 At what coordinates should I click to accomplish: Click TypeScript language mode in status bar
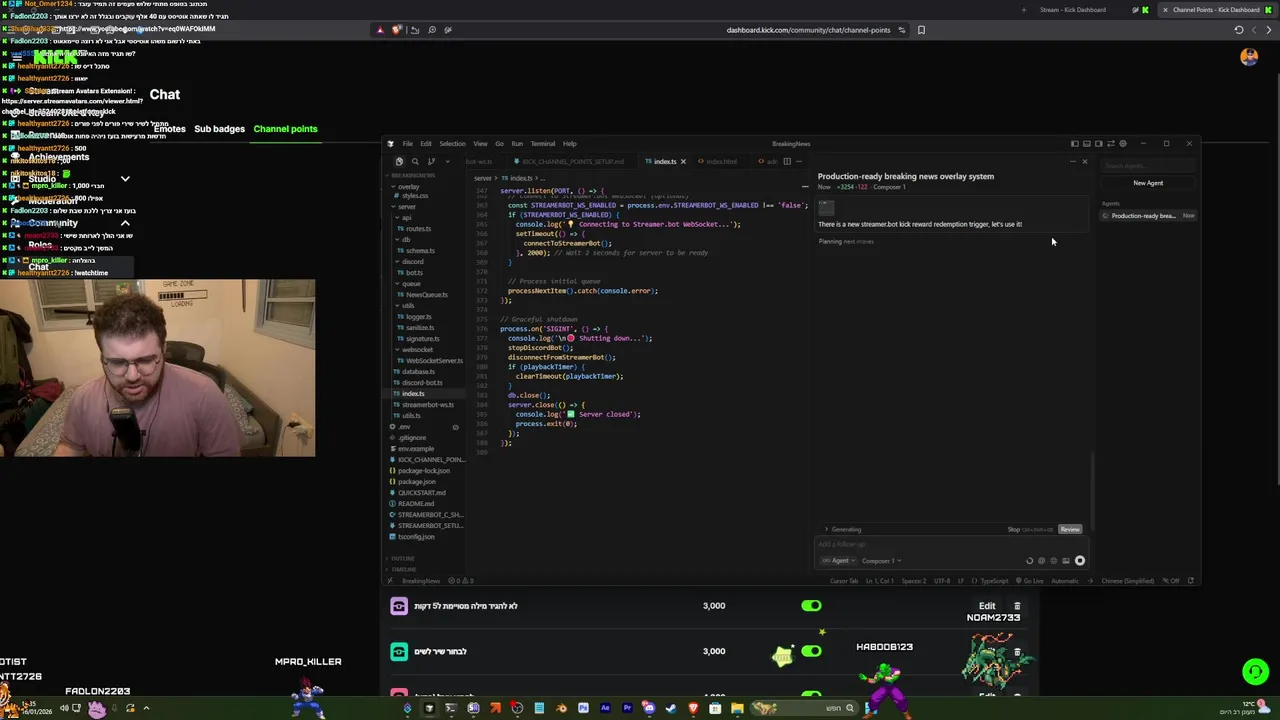point(994,581)
